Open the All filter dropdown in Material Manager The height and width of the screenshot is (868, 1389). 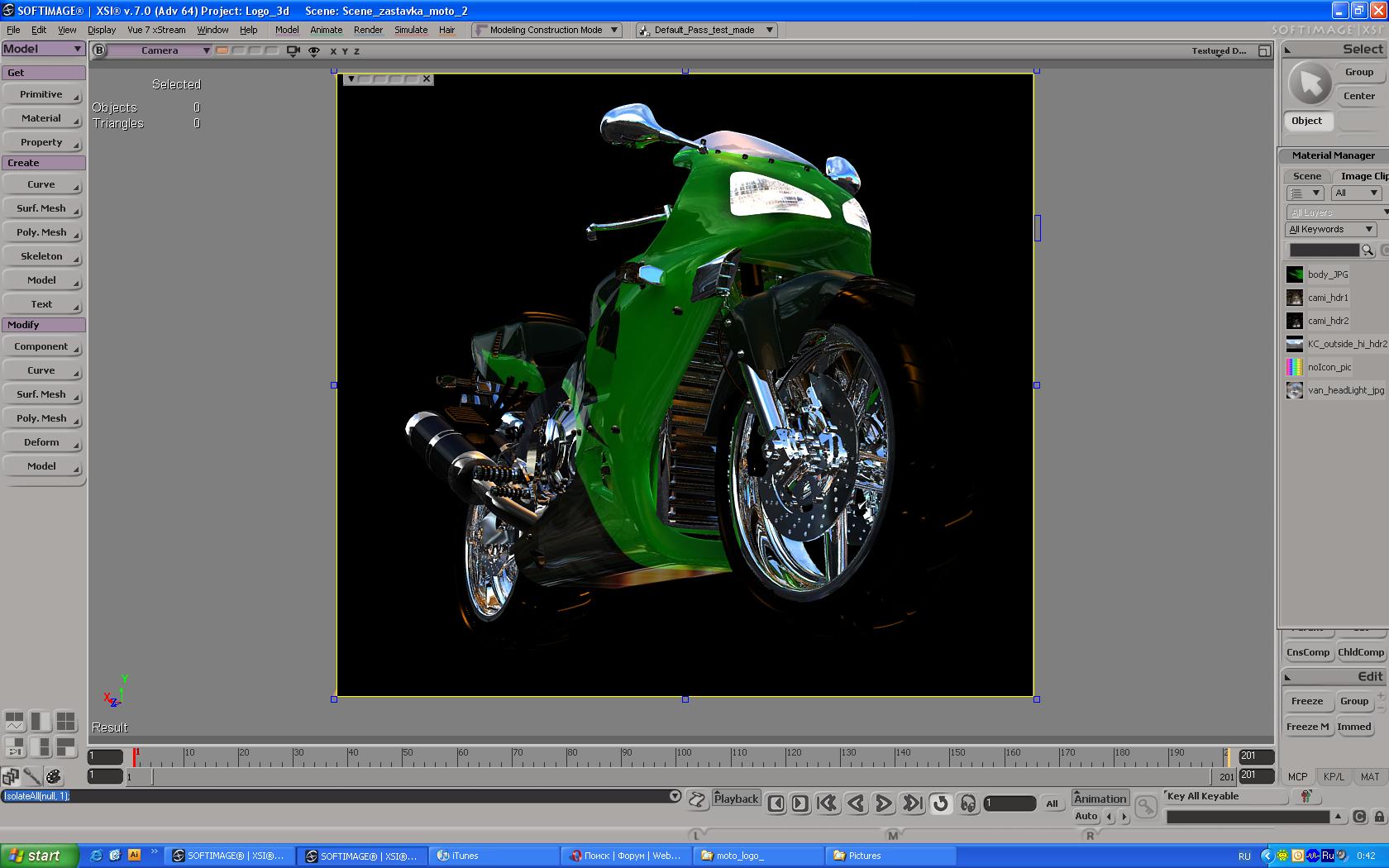(1356, 193)
